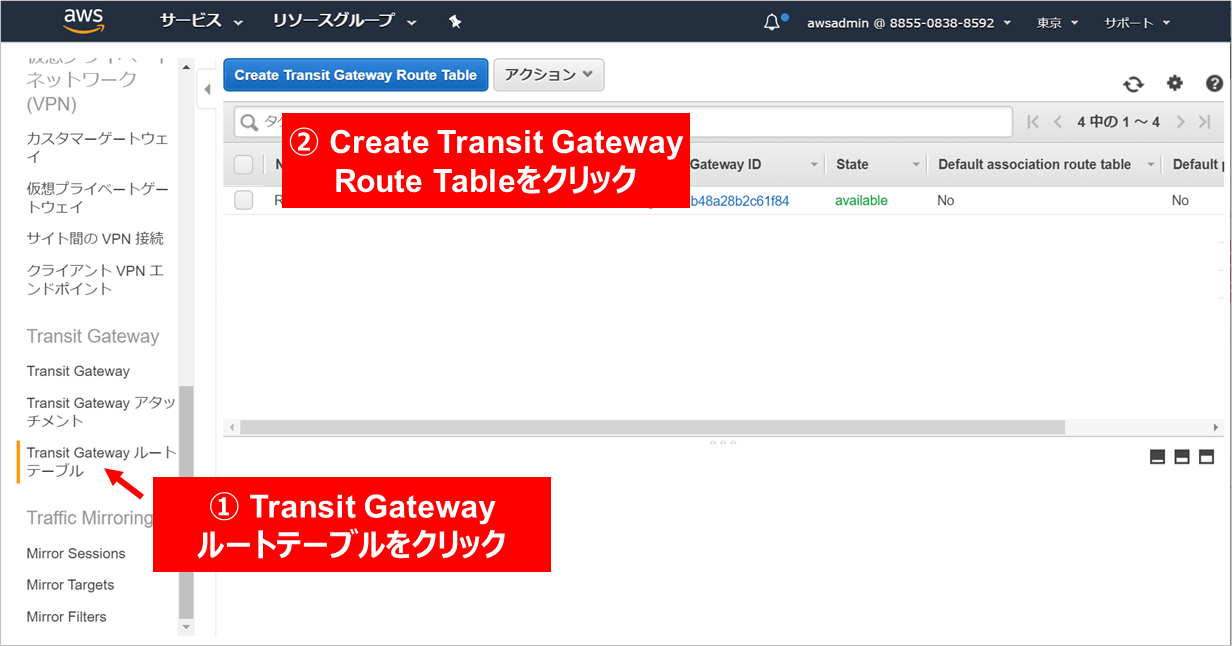
Task: Click the AWS logo home icon
Action: 83,20
